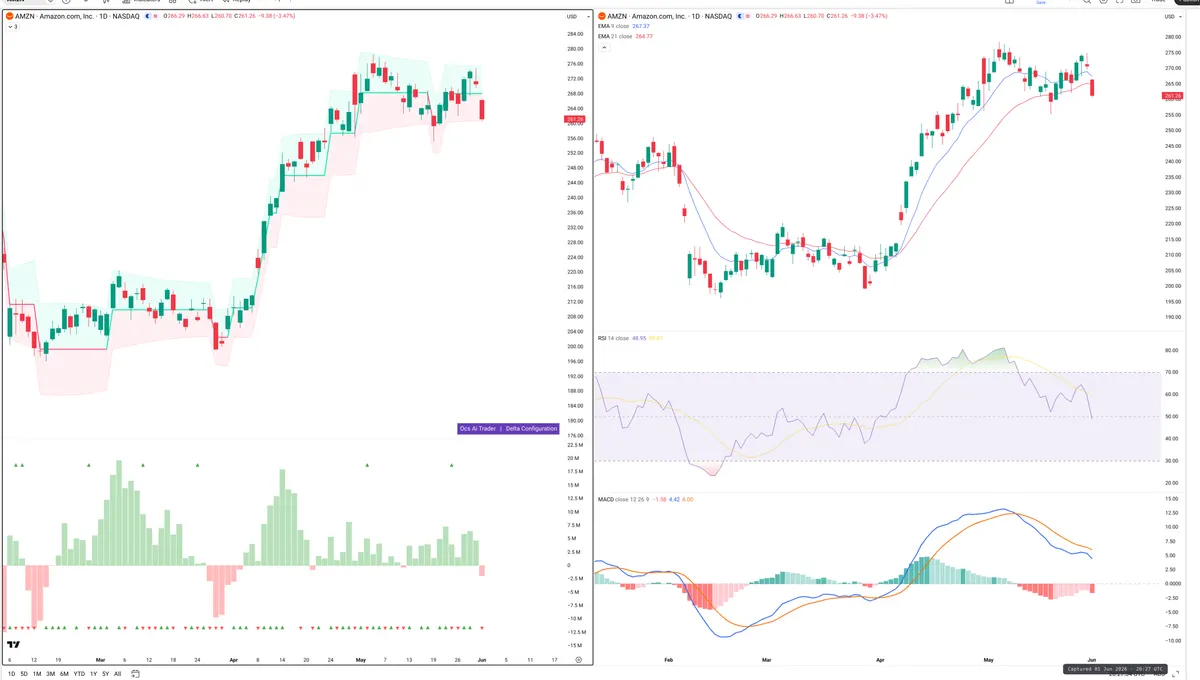Image resolution: width=1200 pixels, height=680 pixels.
Task: Open the Delta Configuration label
Action: pos(531,428)
